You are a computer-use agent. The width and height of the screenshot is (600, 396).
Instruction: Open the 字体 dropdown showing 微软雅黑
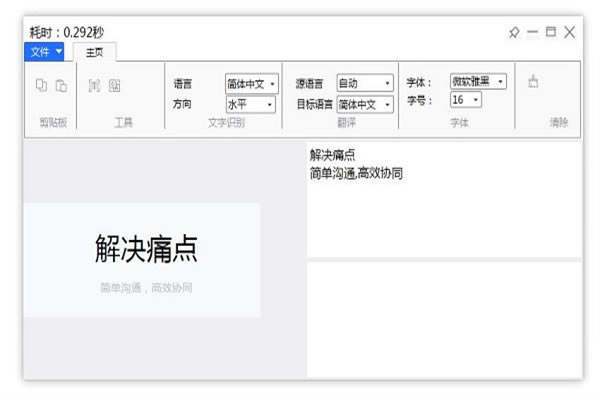click(478, 81)
